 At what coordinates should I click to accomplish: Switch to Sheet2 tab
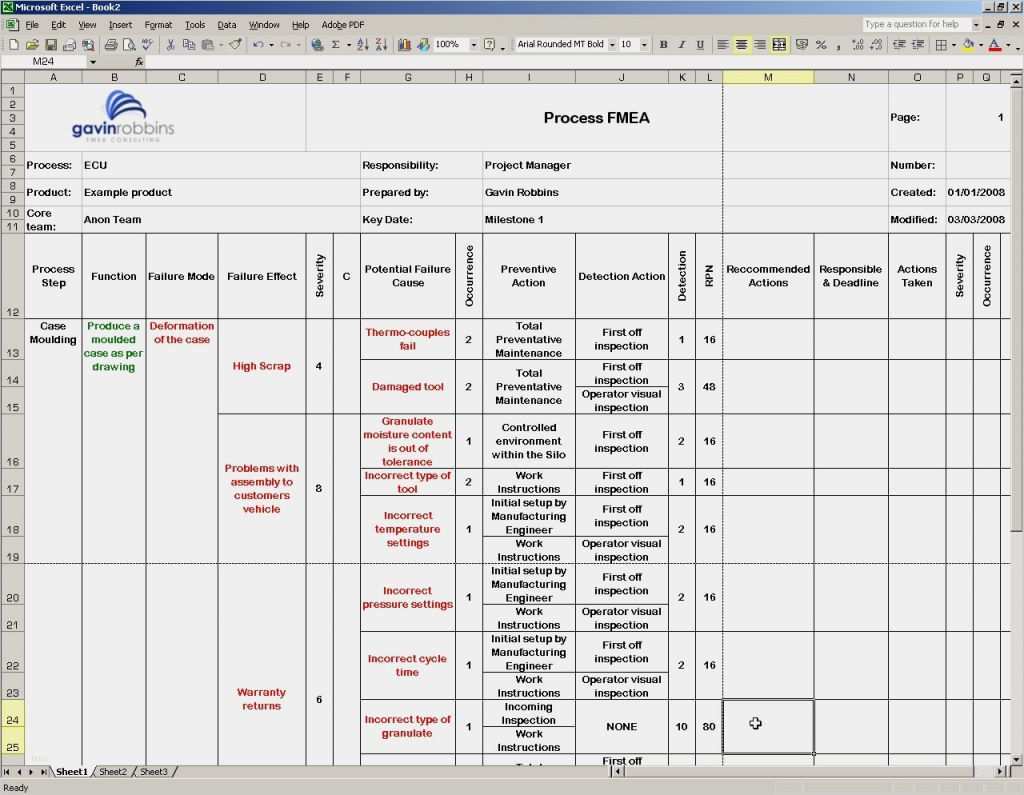(113, 771)
